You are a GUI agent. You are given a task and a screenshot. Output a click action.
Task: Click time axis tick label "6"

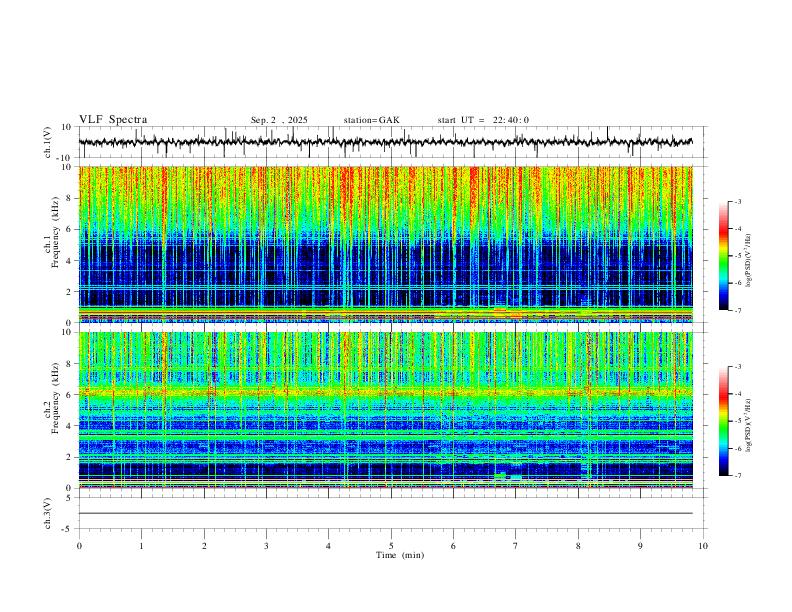pyautogui.click(x=454, y=546)
